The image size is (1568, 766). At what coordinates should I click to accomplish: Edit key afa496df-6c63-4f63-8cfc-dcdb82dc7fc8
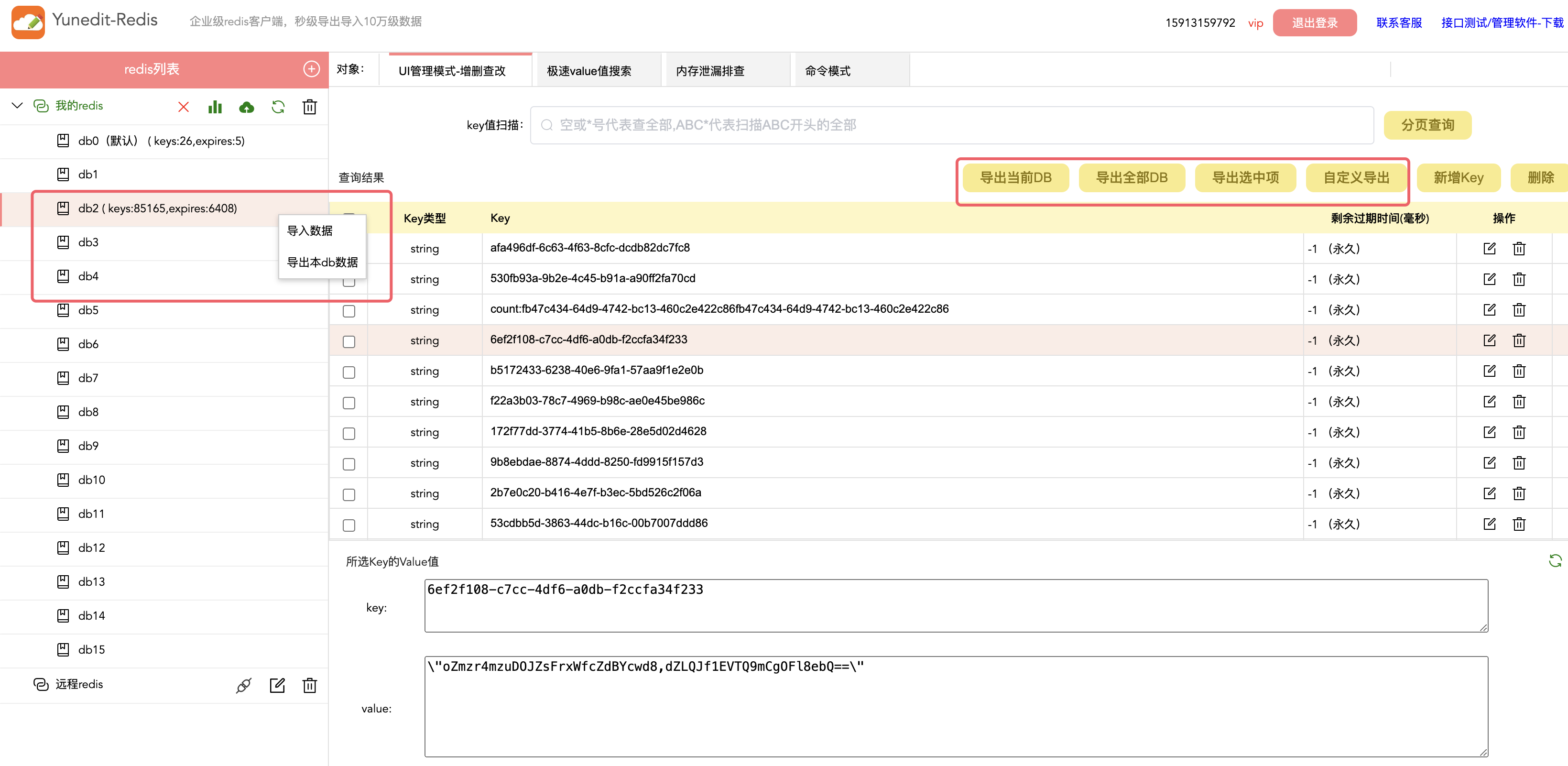coord(1489,249)
